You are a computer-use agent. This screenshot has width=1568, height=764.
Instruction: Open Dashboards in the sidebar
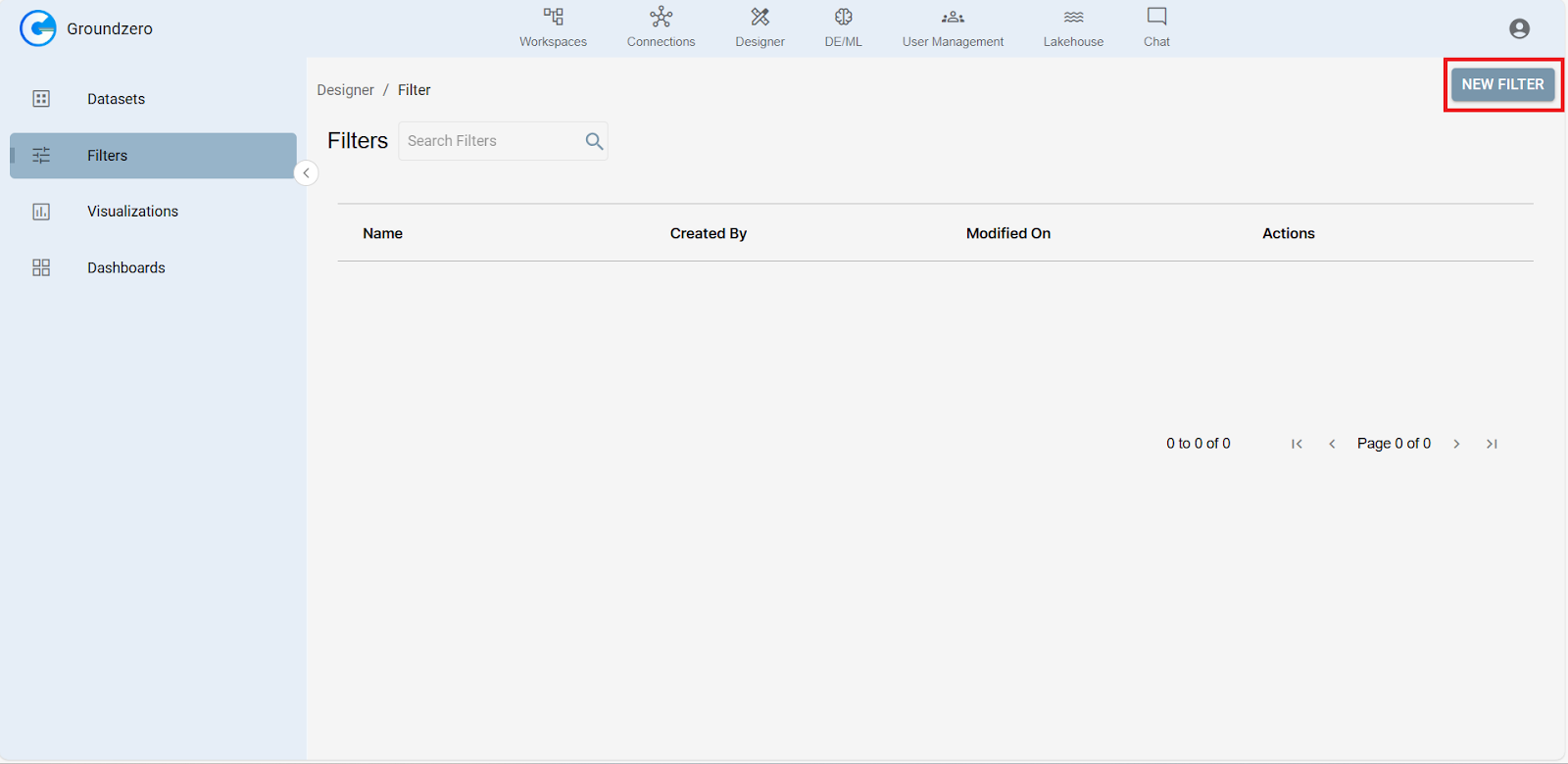tap(125, 267)
